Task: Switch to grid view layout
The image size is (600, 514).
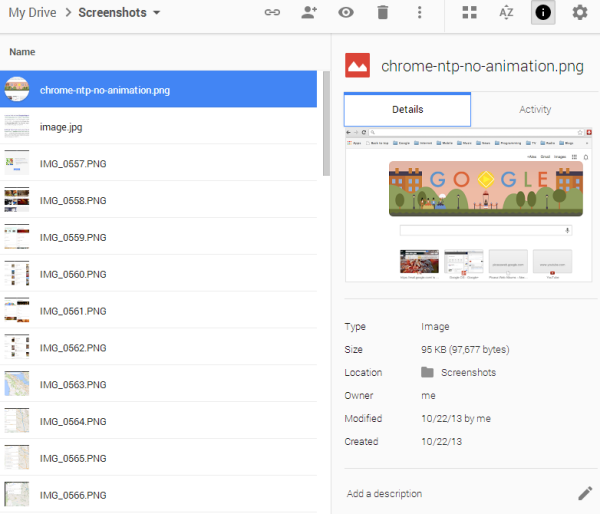Action: click(469, 13)
